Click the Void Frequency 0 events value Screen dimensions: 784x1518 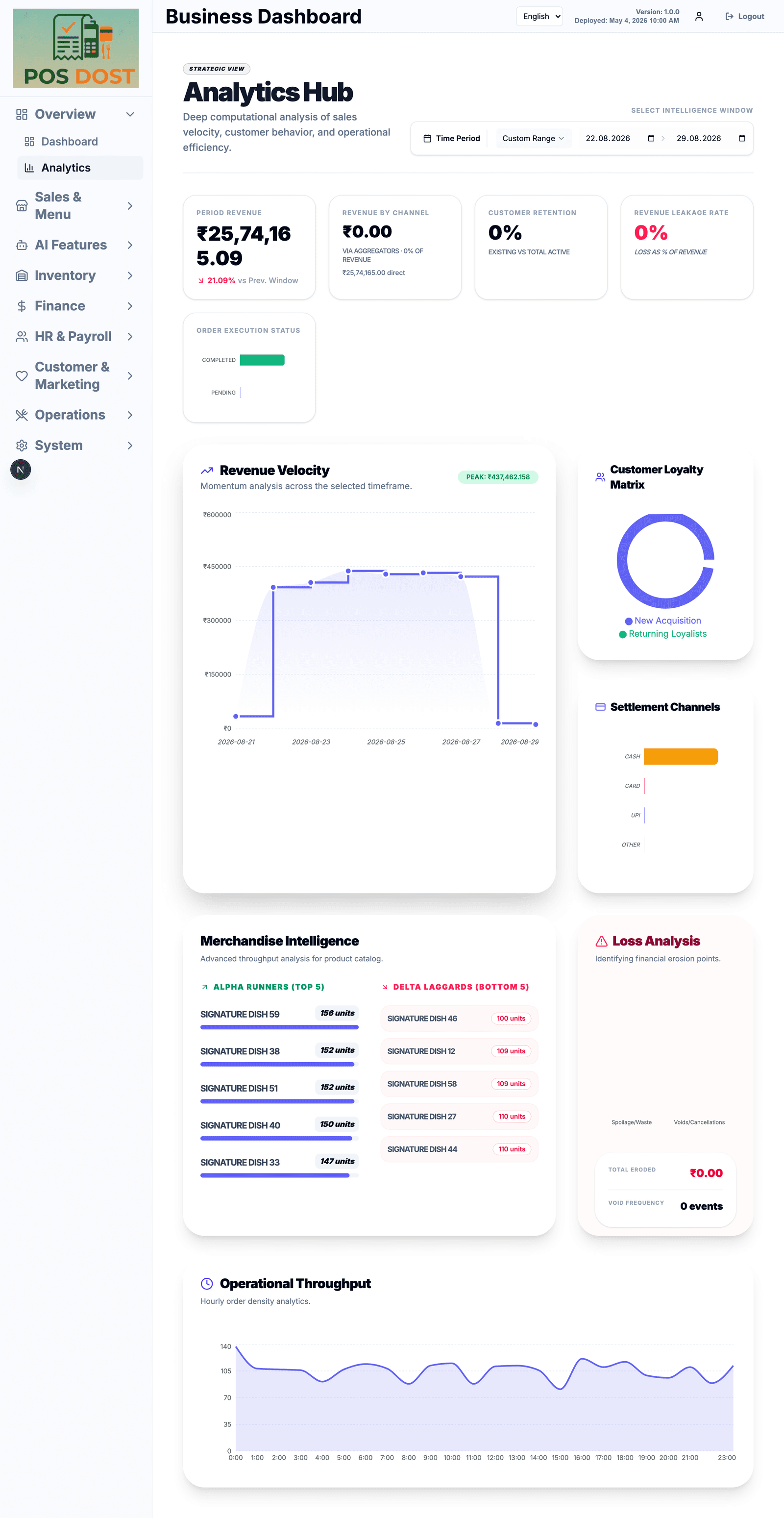click(701, 1206)
